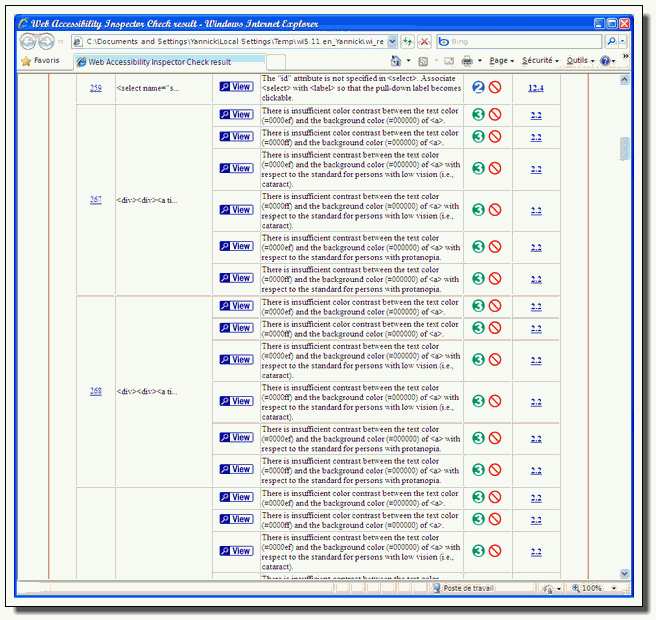Click View for line 268 0000ff cataract row
The height and width of the screenshot is (620, 656).
236,401
